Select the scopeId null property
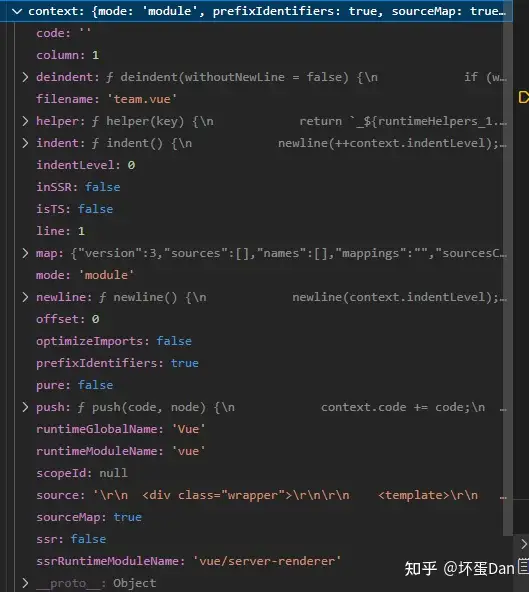 [82, 473]
